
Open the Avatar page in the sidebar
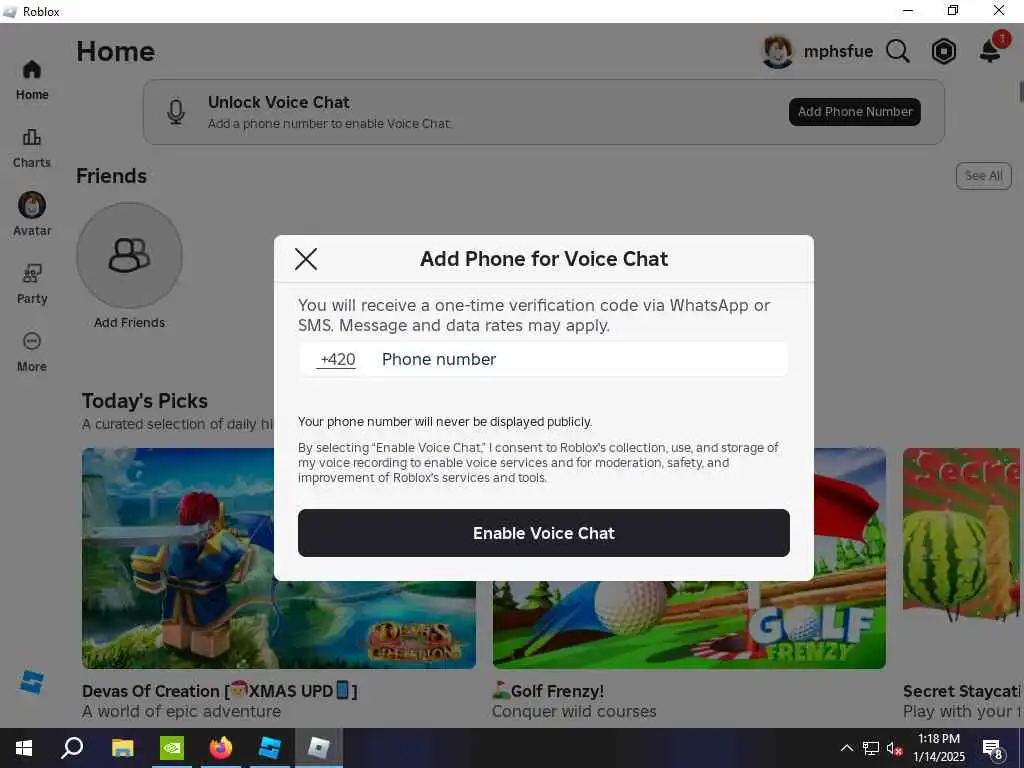[x=32, y=215]
